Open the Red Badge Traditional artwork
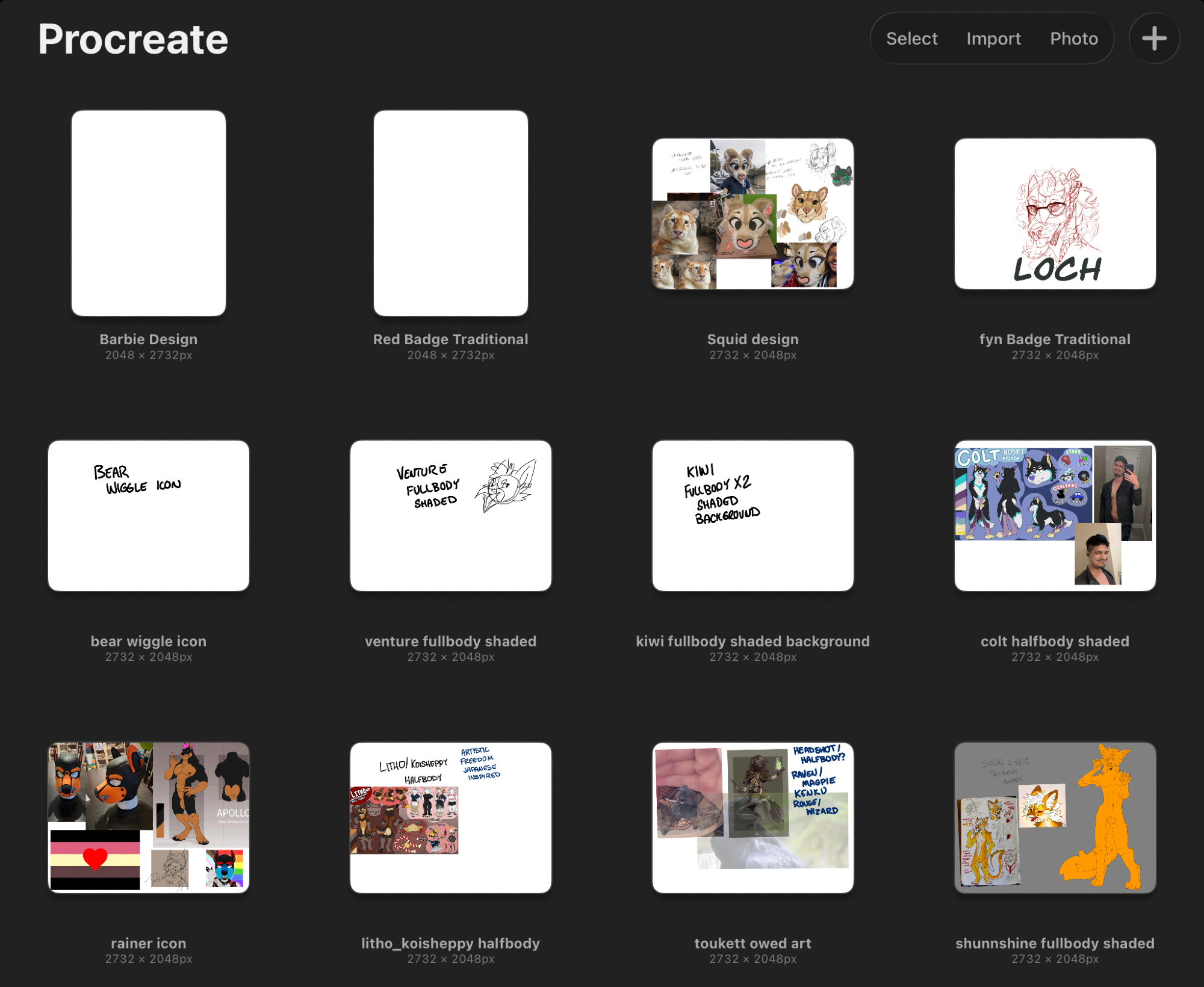This screenshot has height=987, width=1204. 450,213
